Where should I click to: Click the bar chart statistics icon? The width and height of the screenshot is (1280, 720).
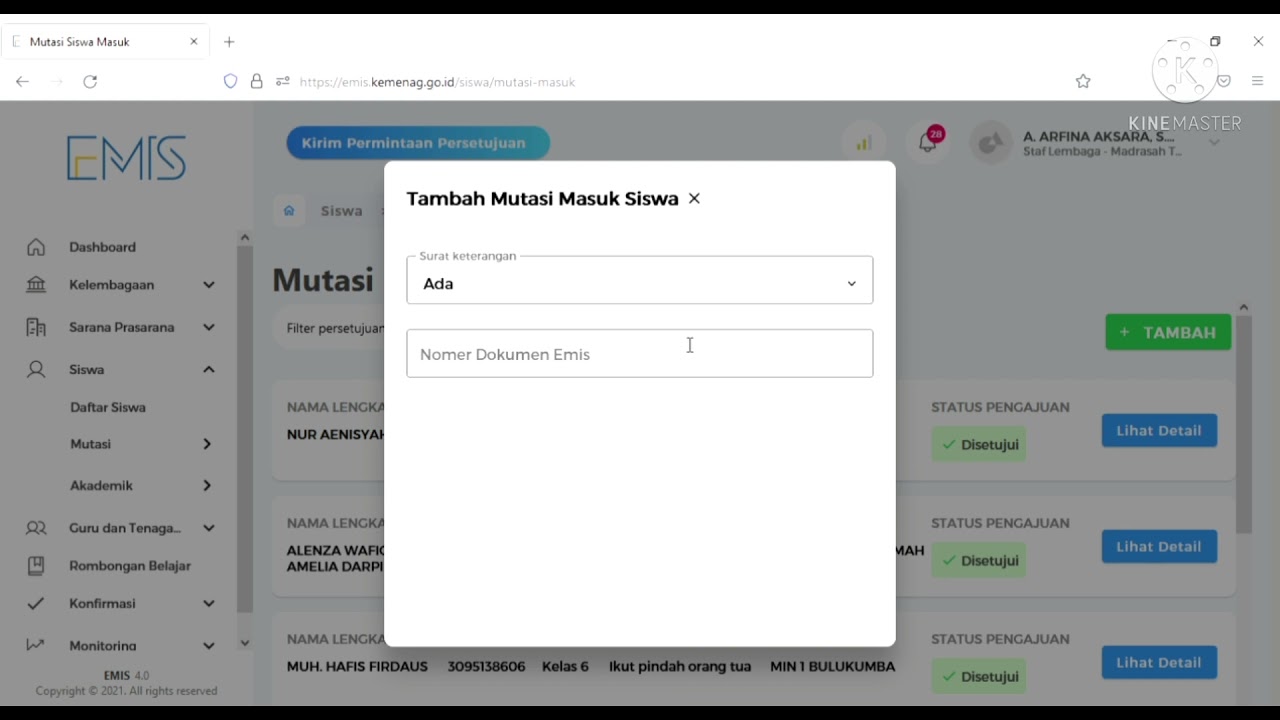(864, 143)
